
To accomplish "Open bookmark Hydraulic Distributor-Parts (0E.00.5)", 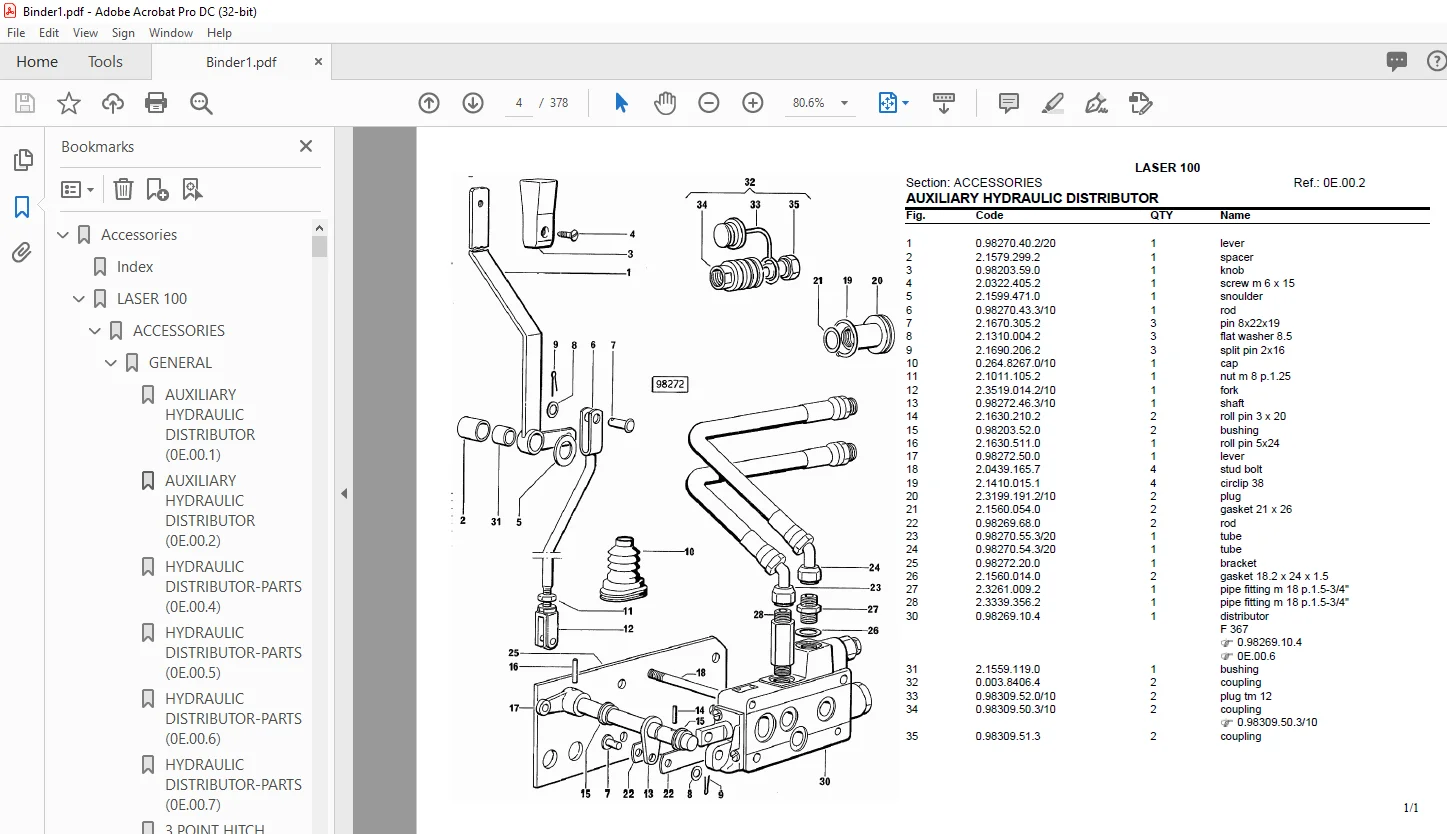I will (233, 653).
